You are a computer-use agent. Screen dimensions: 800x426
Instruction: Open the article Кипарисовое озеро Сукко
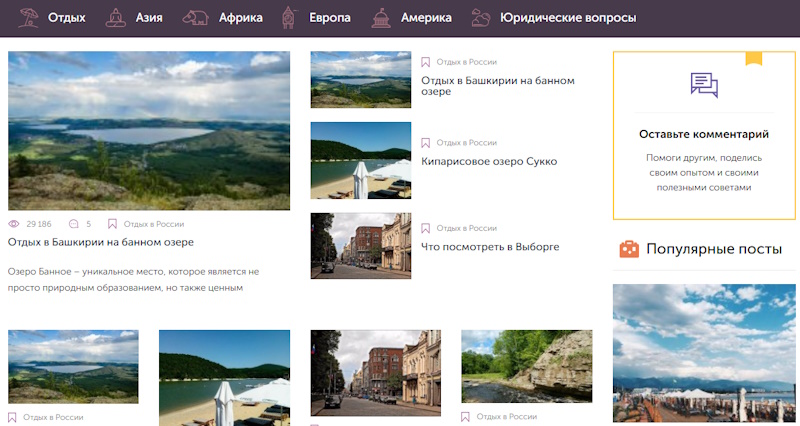[x=489, y=162]
